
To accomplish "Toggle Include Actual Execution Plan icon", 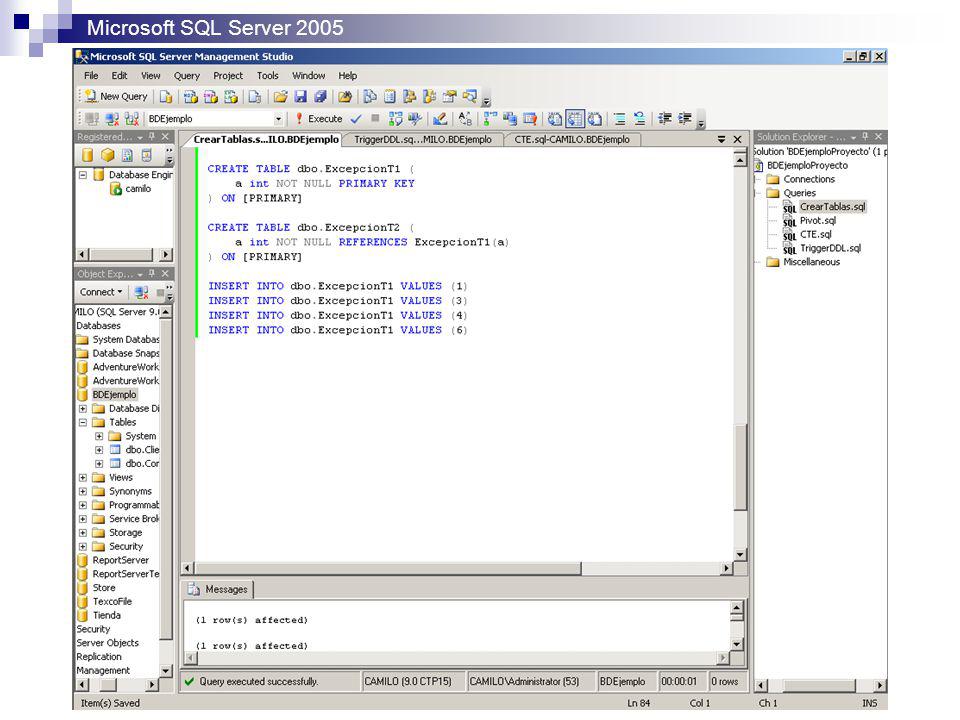I will [x=490, y=119].
